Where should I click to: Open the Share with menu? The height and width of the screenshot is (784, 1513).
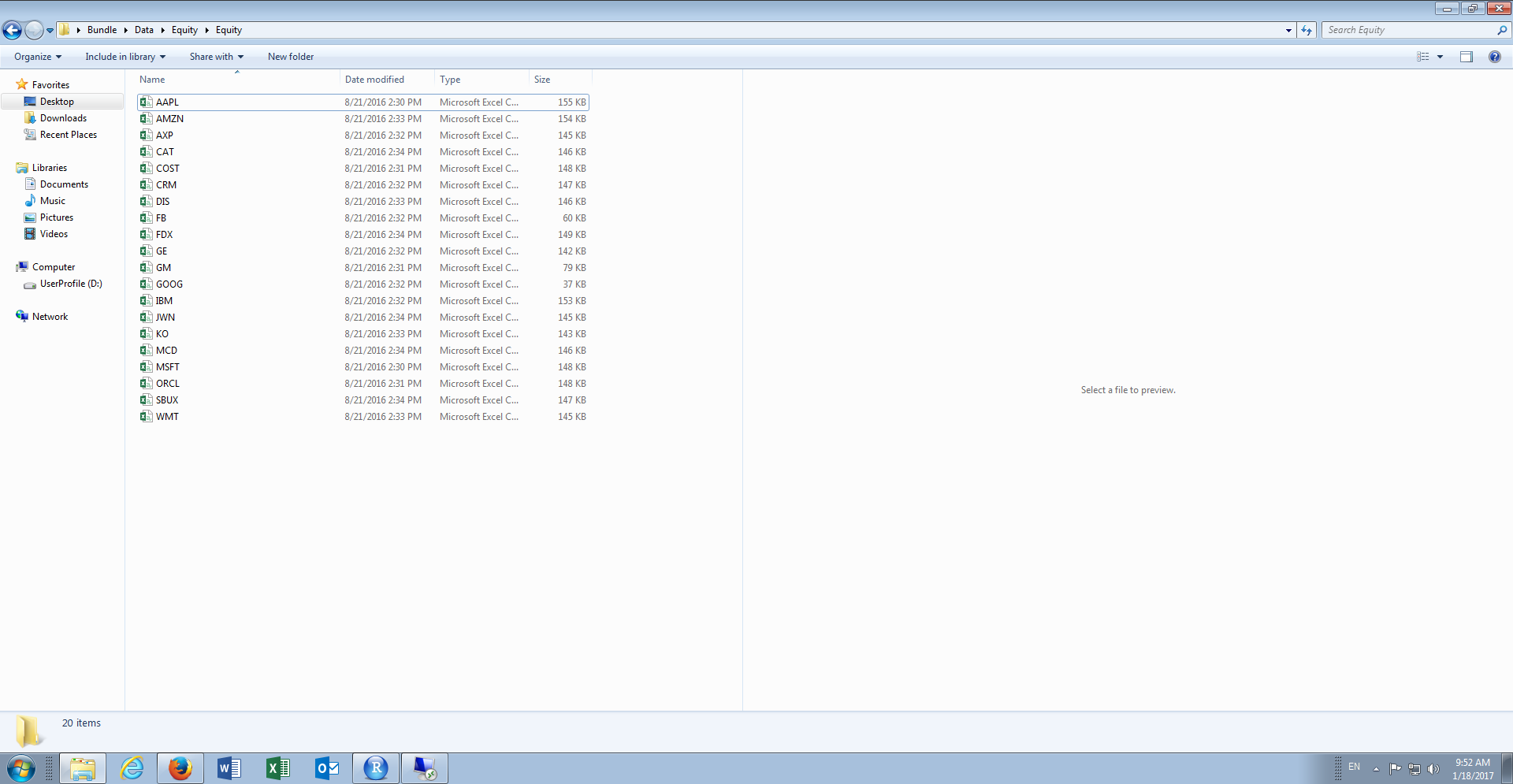pos(217,57)
